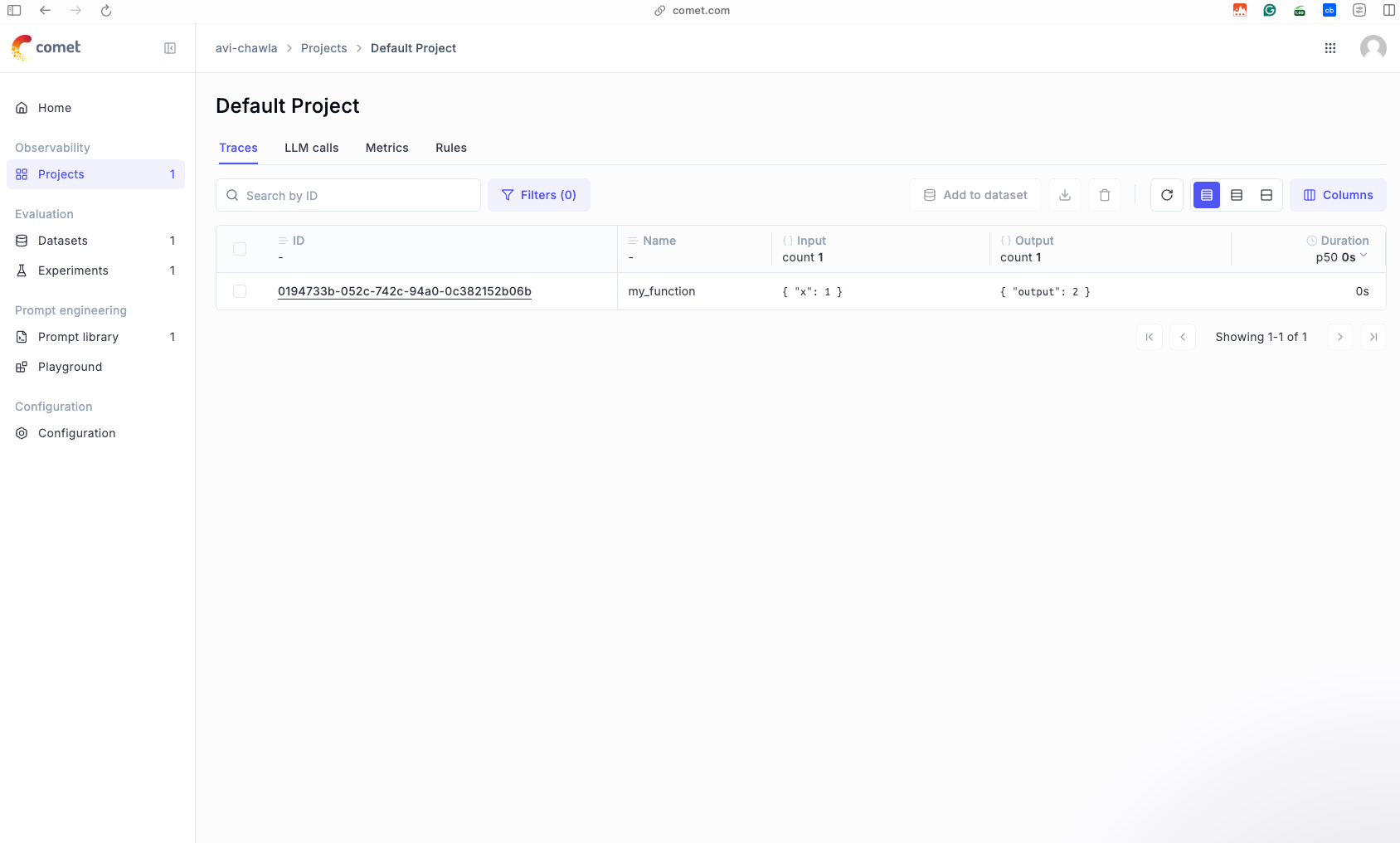Switch to small row height view
The width and height of the screenshot is (1400, 843).
1207,195
